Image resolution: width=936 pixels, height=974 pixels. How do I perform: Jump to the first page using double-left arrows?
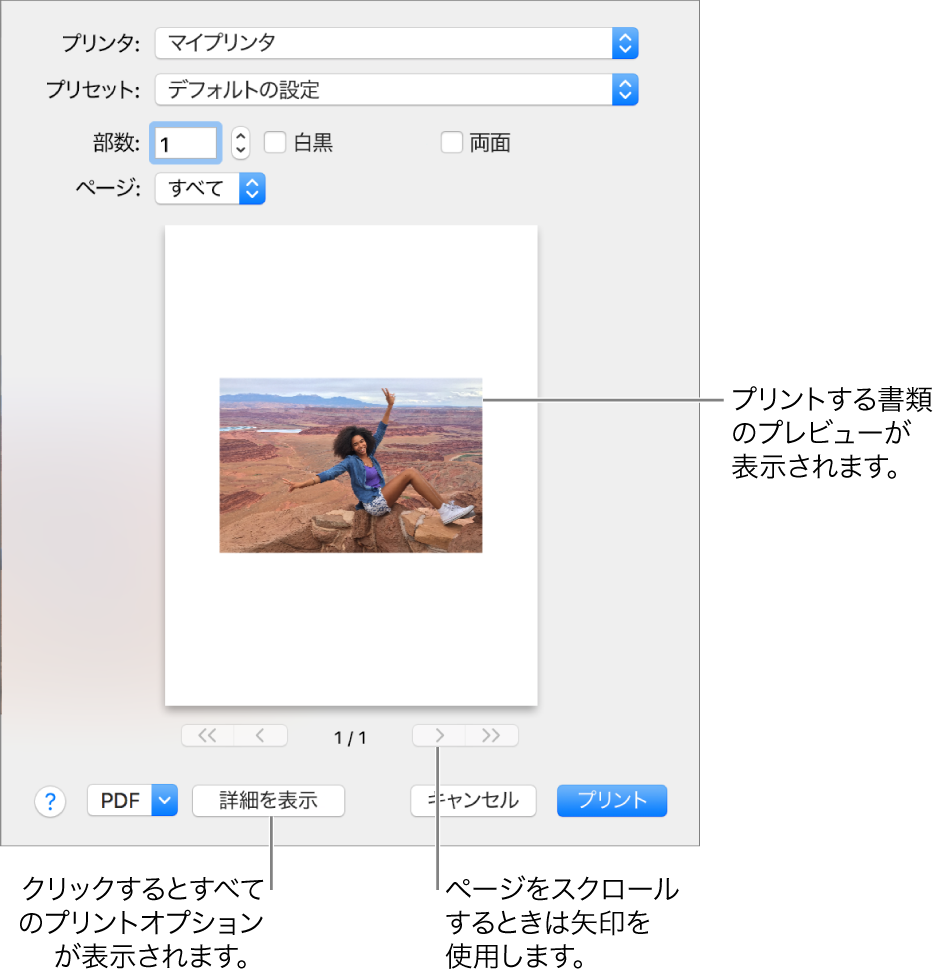pos(207,735)
